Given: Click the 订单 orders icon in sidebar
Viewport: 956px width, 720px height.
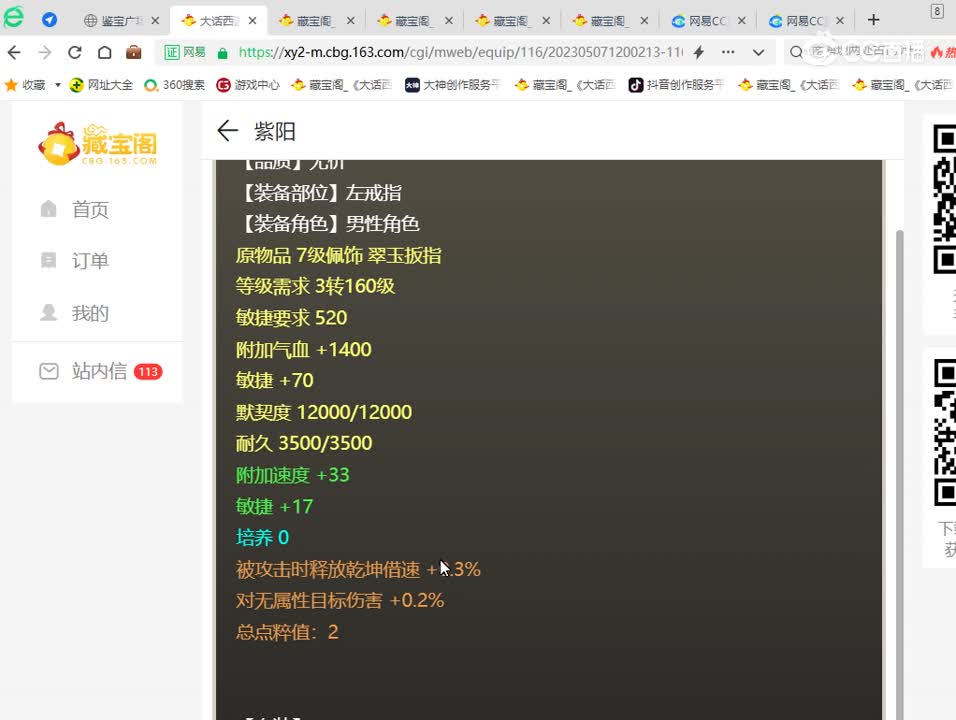Looking at the screenshot, I should point(49,259).
